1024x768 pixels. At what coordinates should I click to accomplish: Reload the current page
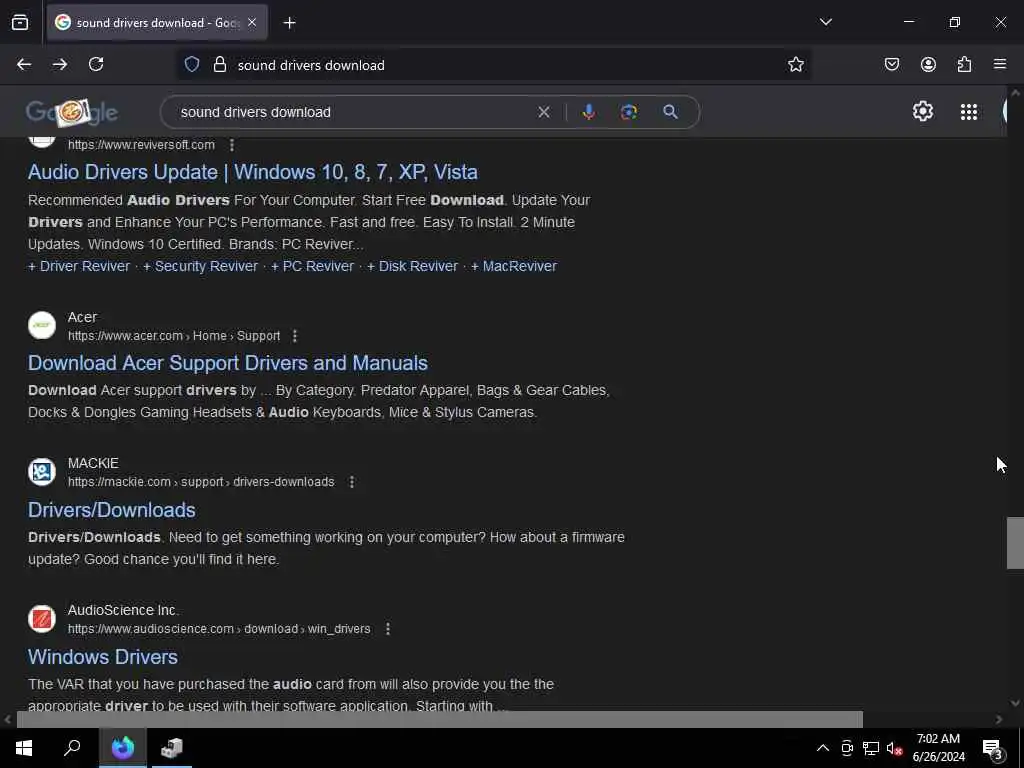pos(96,65)
